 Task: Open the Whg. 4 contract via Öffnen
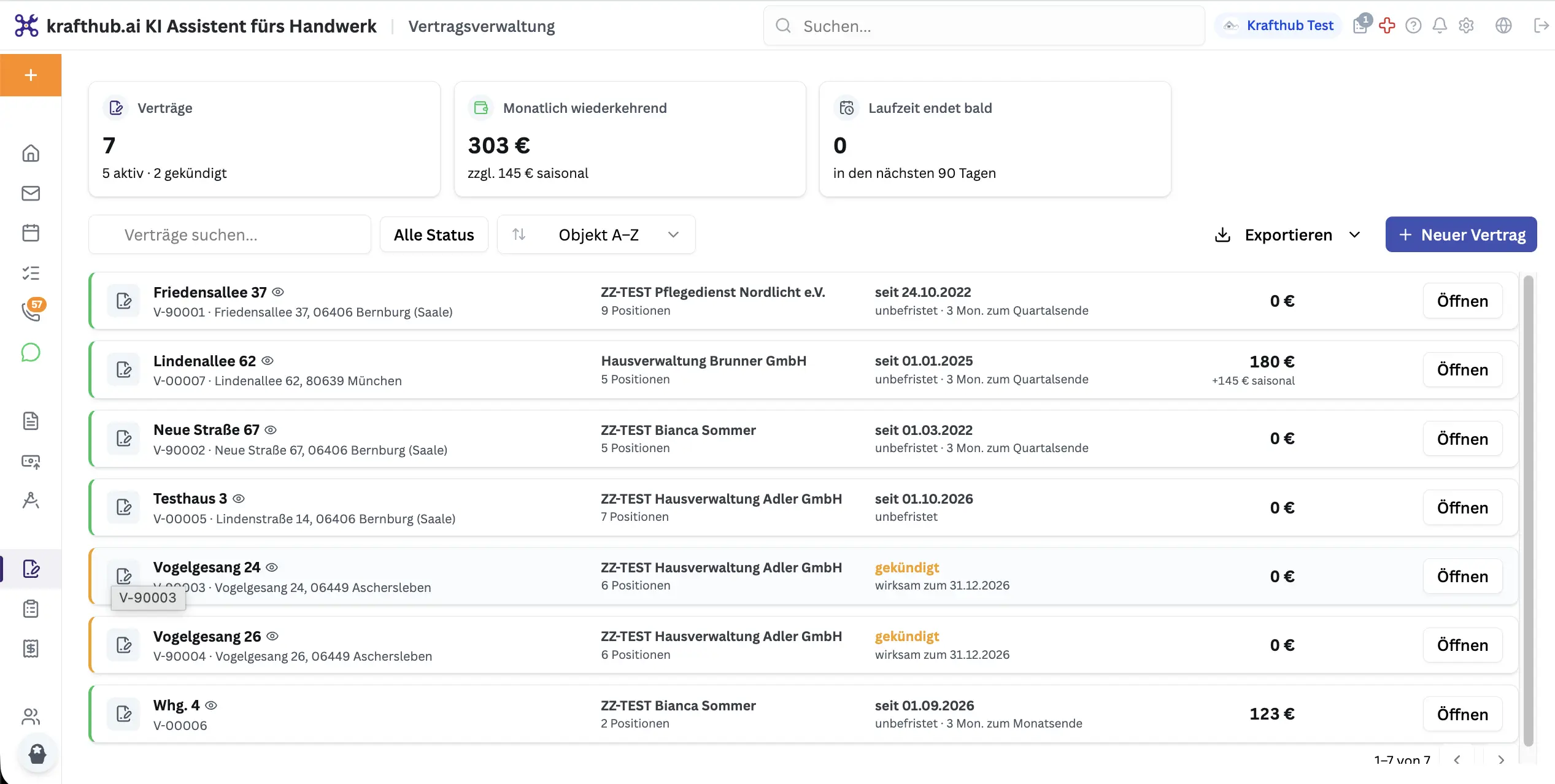click(x=1462, y=715)
